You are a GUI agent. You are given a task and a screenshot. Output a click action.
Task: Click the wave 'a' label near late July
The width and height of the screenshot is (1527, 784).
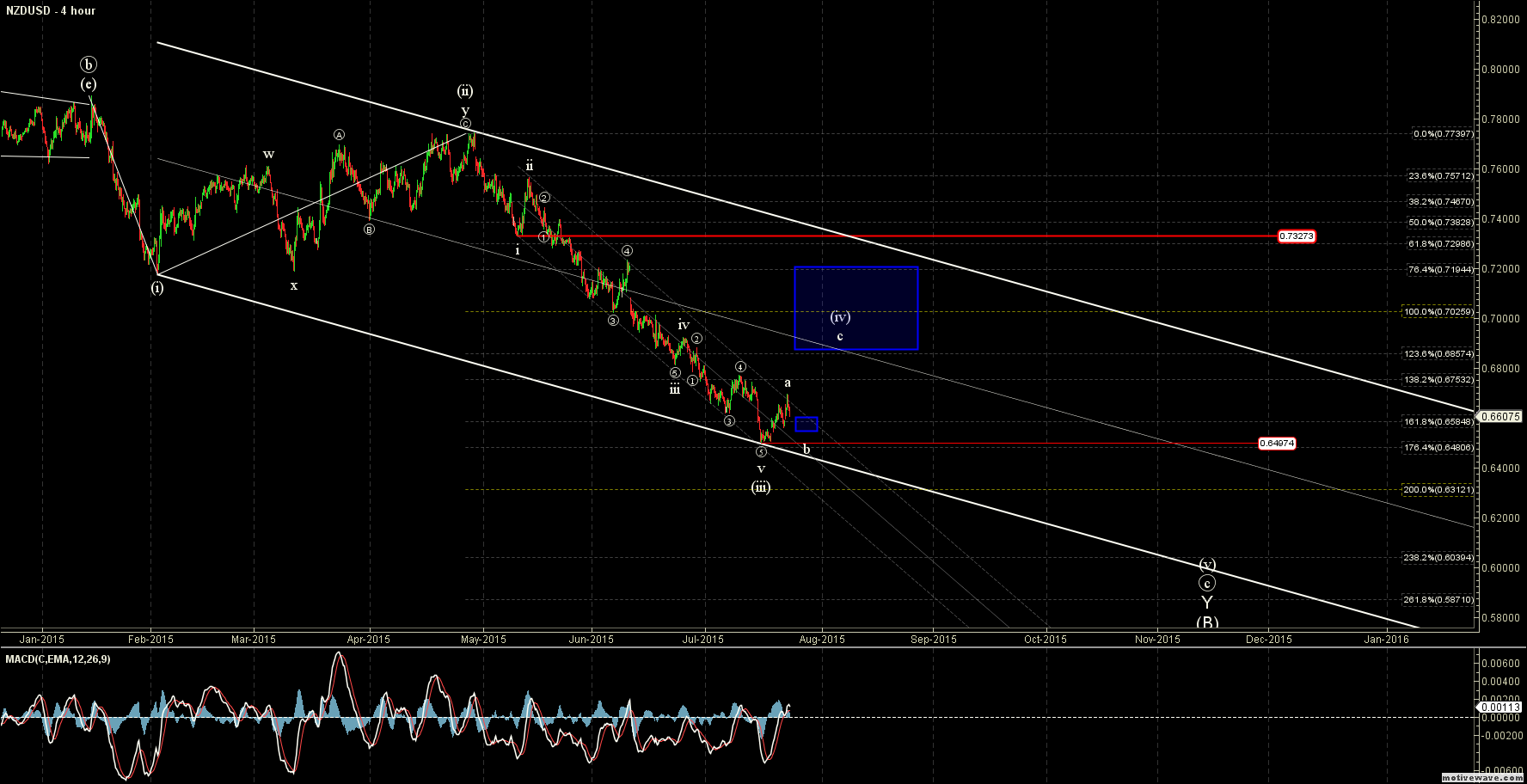click(788, 383)
